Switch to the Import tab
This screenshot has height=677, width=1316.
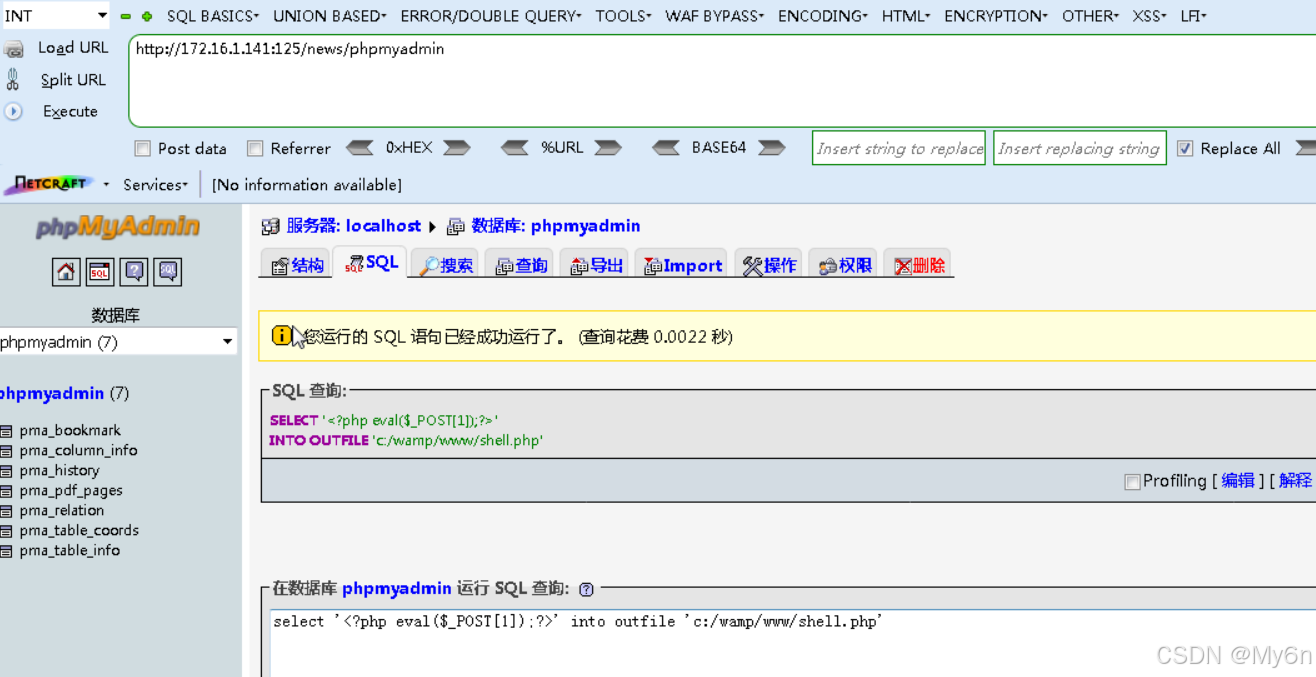[x=682, y=265]
